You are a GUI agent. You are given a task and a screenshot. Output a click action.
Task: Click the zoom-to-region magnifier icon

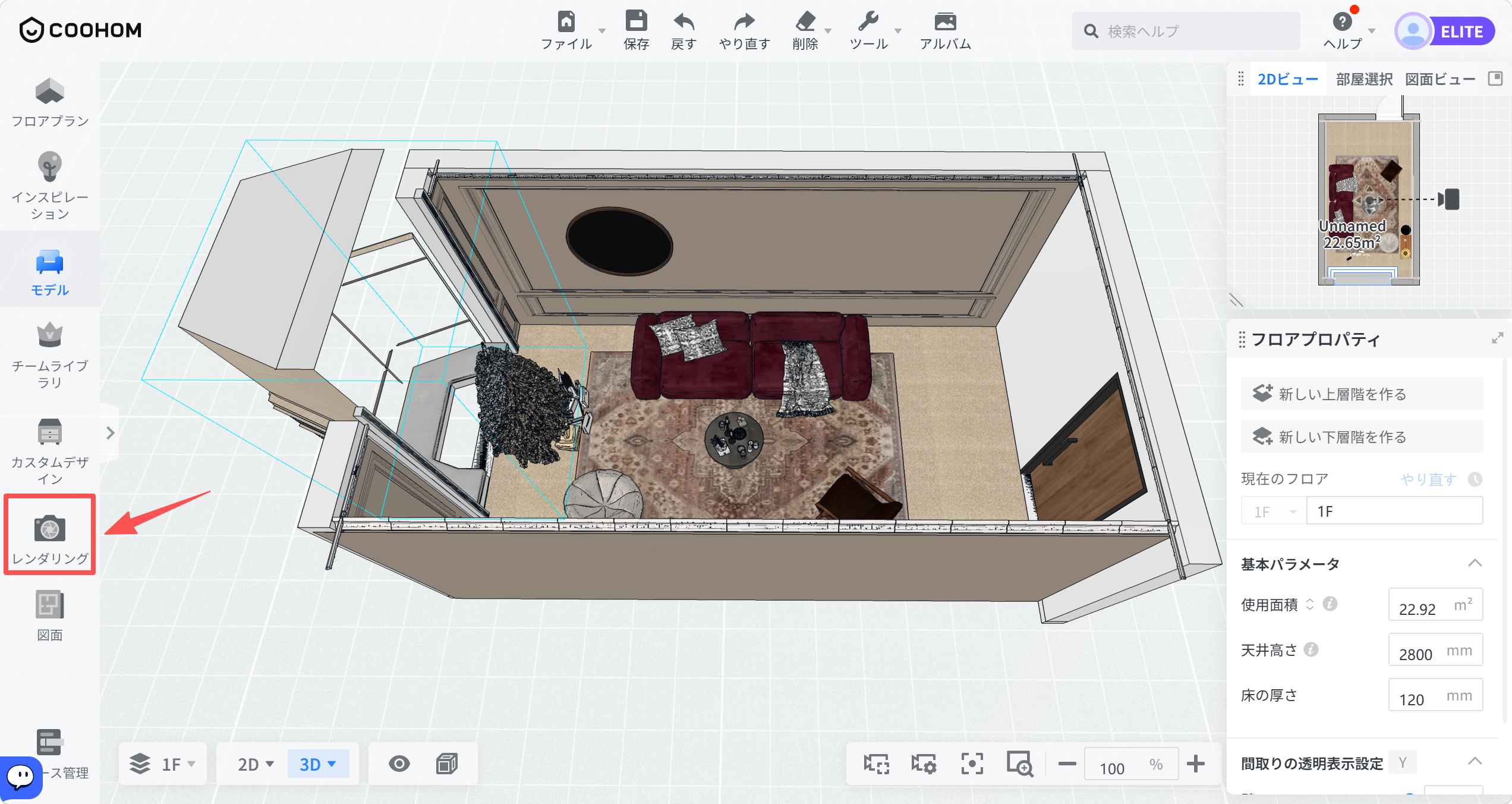pos(1020,764)
